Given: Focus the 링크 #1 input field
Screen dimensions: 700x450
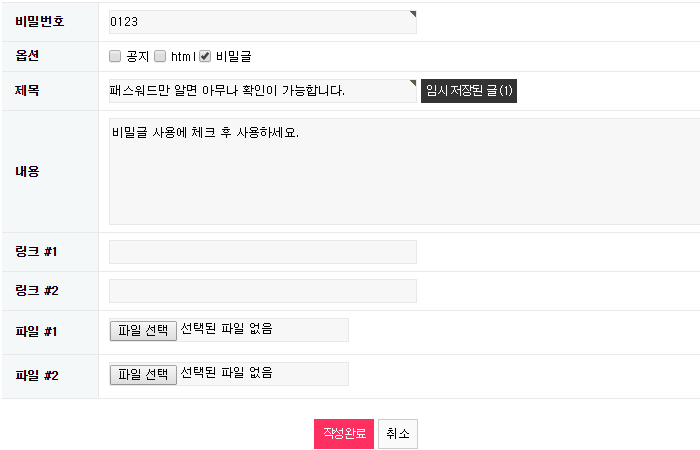Looking at the screenshot, I should (x=262, y=252).
